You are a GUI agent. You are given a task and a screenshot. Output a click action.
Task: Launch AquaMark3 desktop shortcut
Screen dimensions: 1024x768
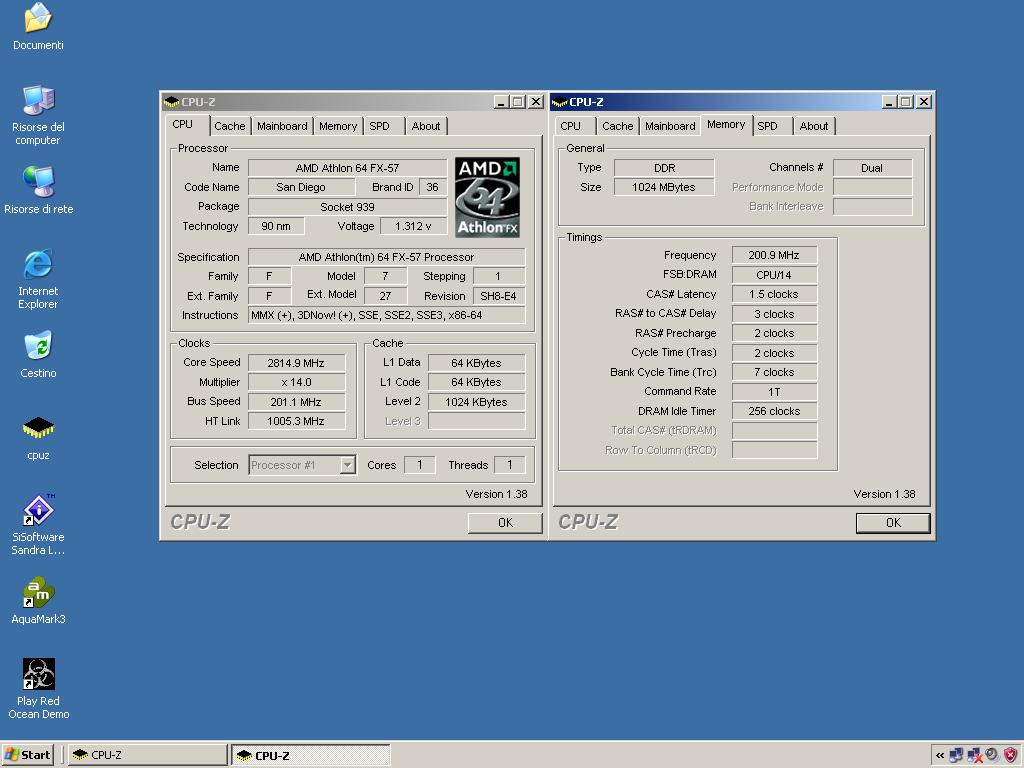38,593
